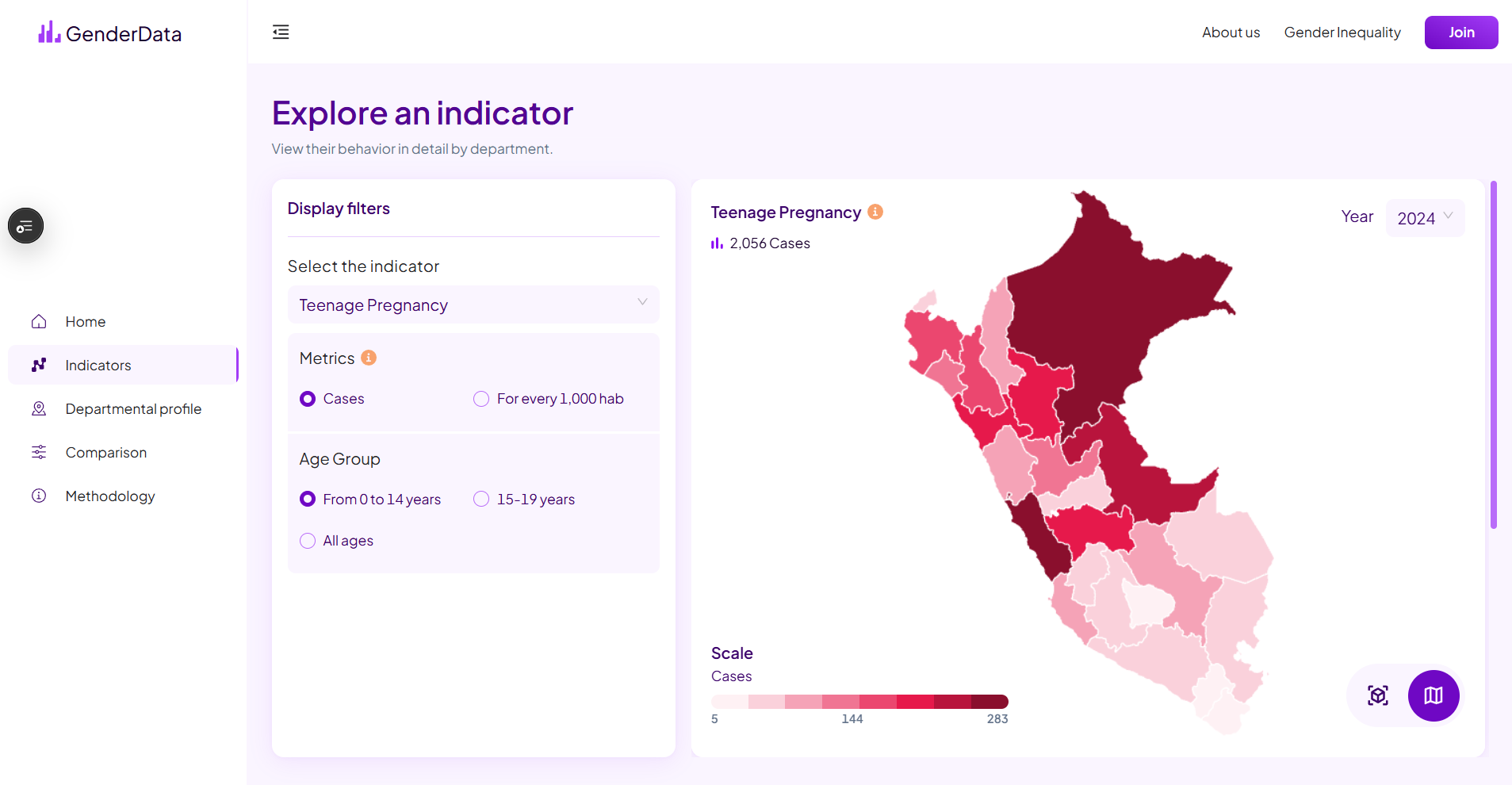
Task: Open the floating dark filter button
Action: [25, 226]
